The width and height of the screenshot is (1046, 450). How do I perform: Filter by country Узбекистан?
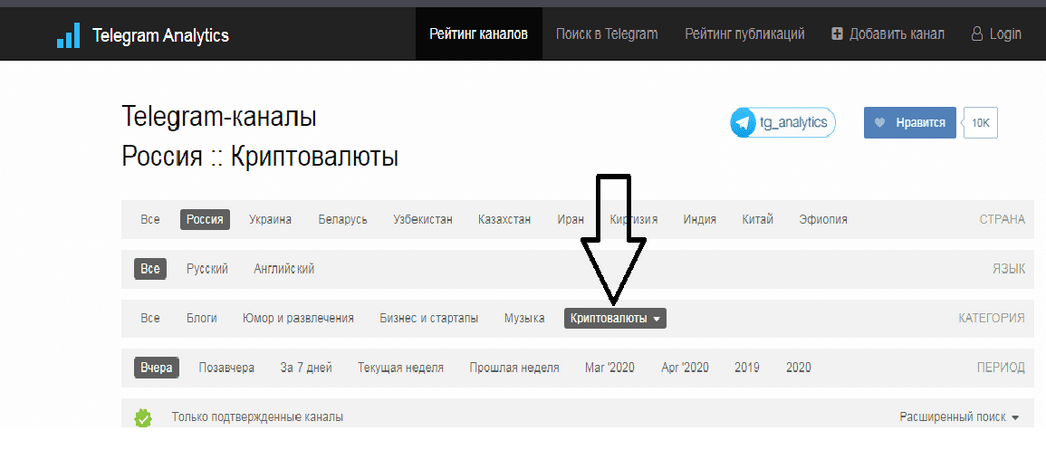(x=423, y=219)
